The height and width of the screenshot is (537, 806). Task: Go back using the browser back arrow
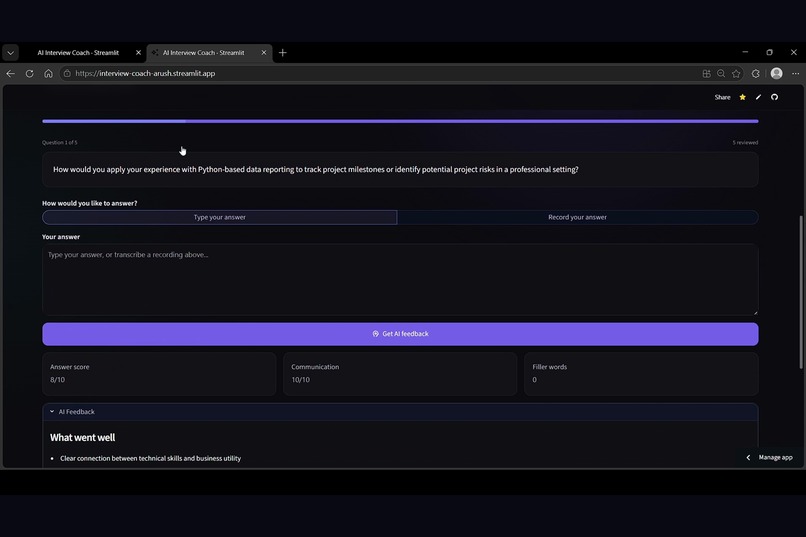(x=10, y=73)
